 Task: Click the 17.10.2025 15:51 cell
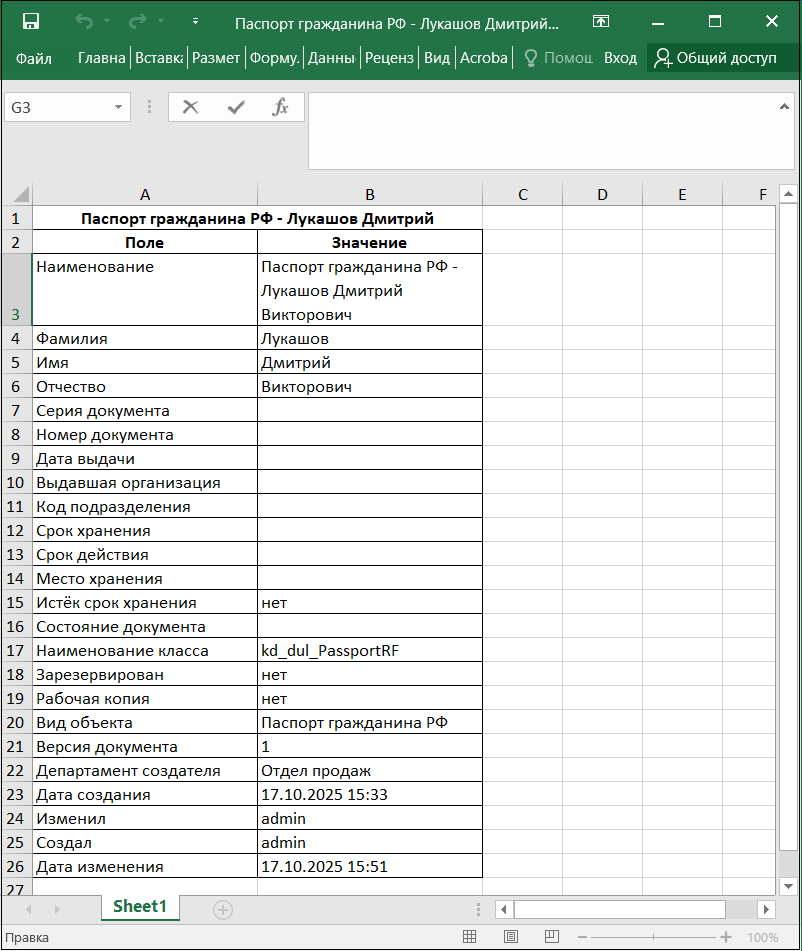pyautogui.click(x=370, y=867)
